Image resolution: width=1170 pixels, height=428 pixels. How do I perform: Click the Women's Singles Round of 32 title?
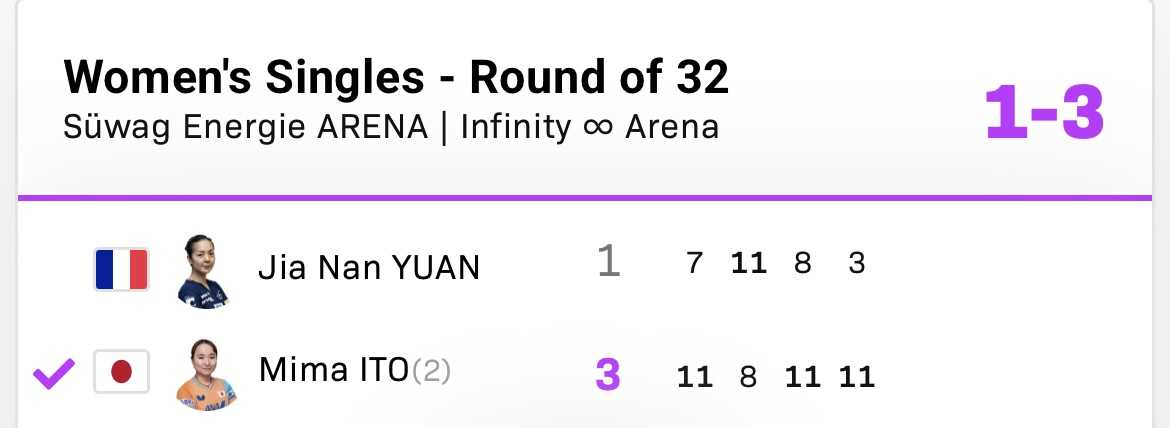click(x=396, y=78)
